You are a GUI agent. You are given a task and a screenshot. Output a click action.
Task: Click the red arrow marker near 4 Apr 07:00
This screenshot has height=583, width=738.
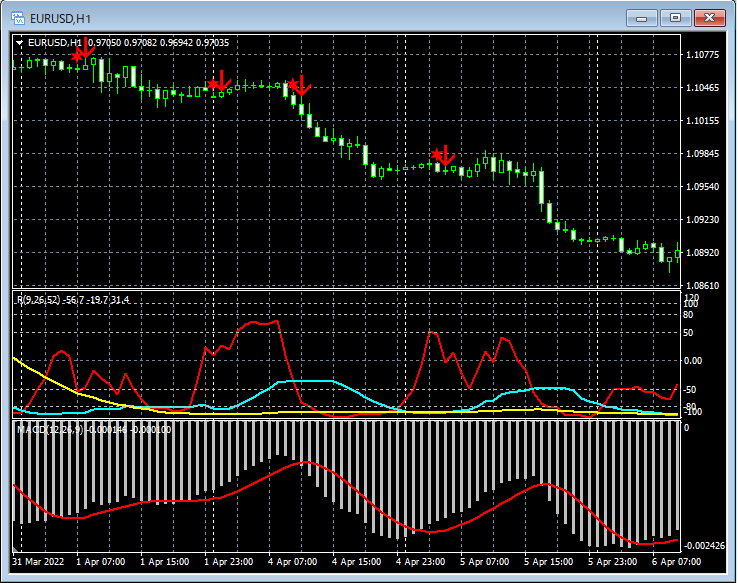299,87
